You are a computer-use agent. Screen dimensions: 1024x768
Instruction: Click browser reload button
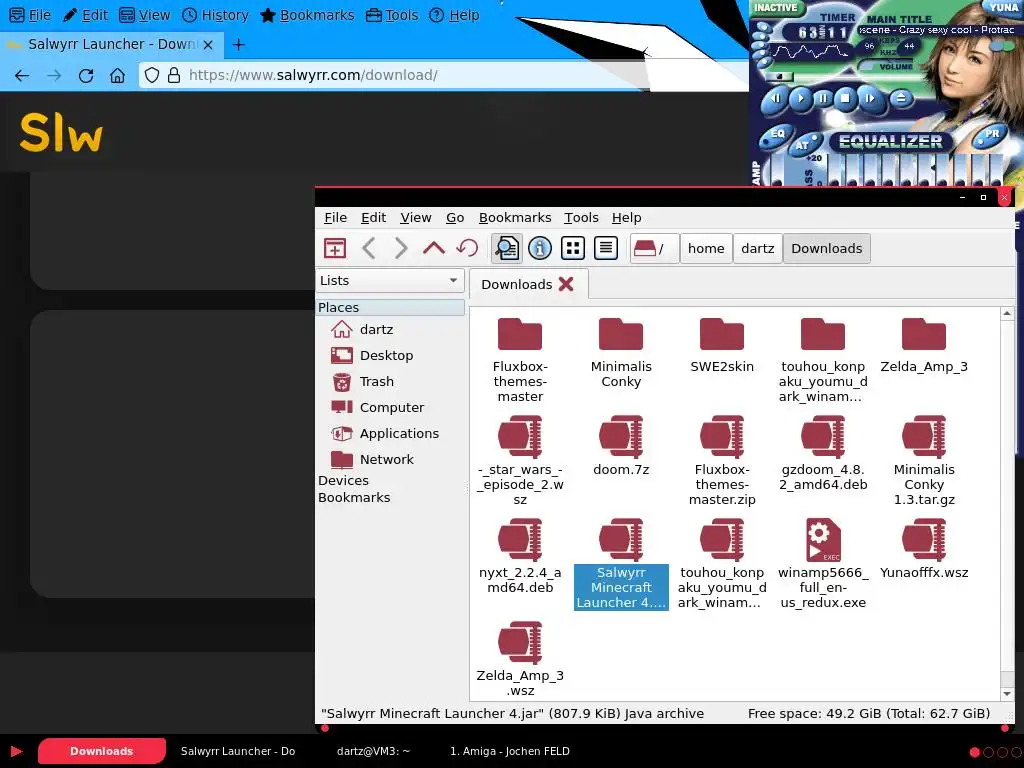pos(86,75)
